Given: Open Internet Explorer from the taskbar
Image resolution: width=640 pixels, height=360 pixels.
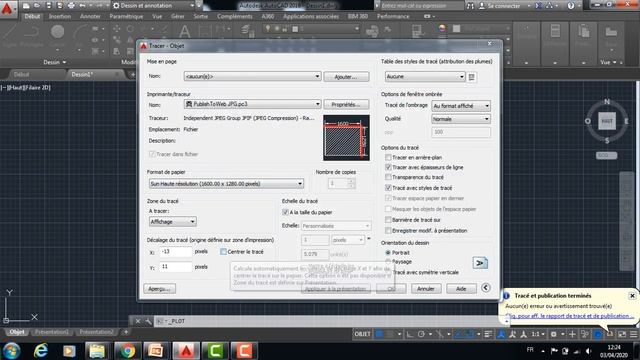Looking at the screenshot, I should coord(41,351).
